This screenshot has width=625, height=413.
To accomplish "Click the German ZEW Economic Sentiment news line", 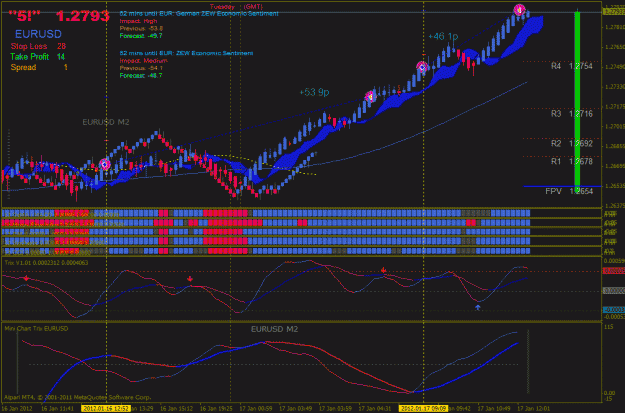I will pyautogui.click(x=199, y=14).
